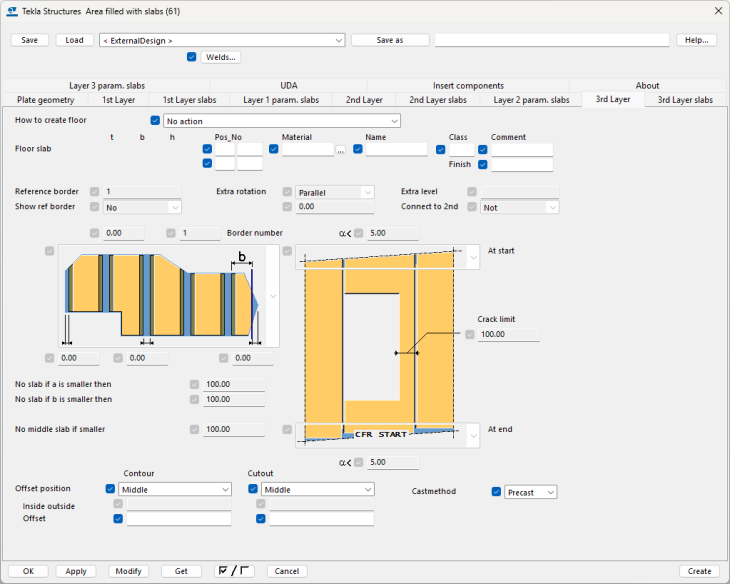The image size is (730, 584).
Task: Switch to the 3rd Layer slabs tab
Action: tap(685, 100)
